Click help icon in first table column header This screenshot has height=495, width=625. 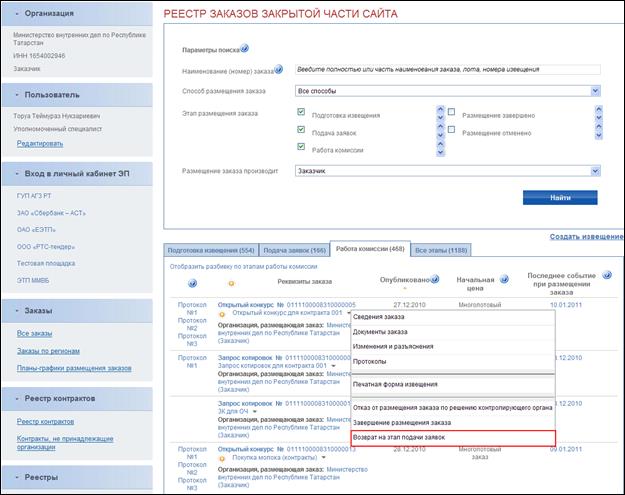192,283
